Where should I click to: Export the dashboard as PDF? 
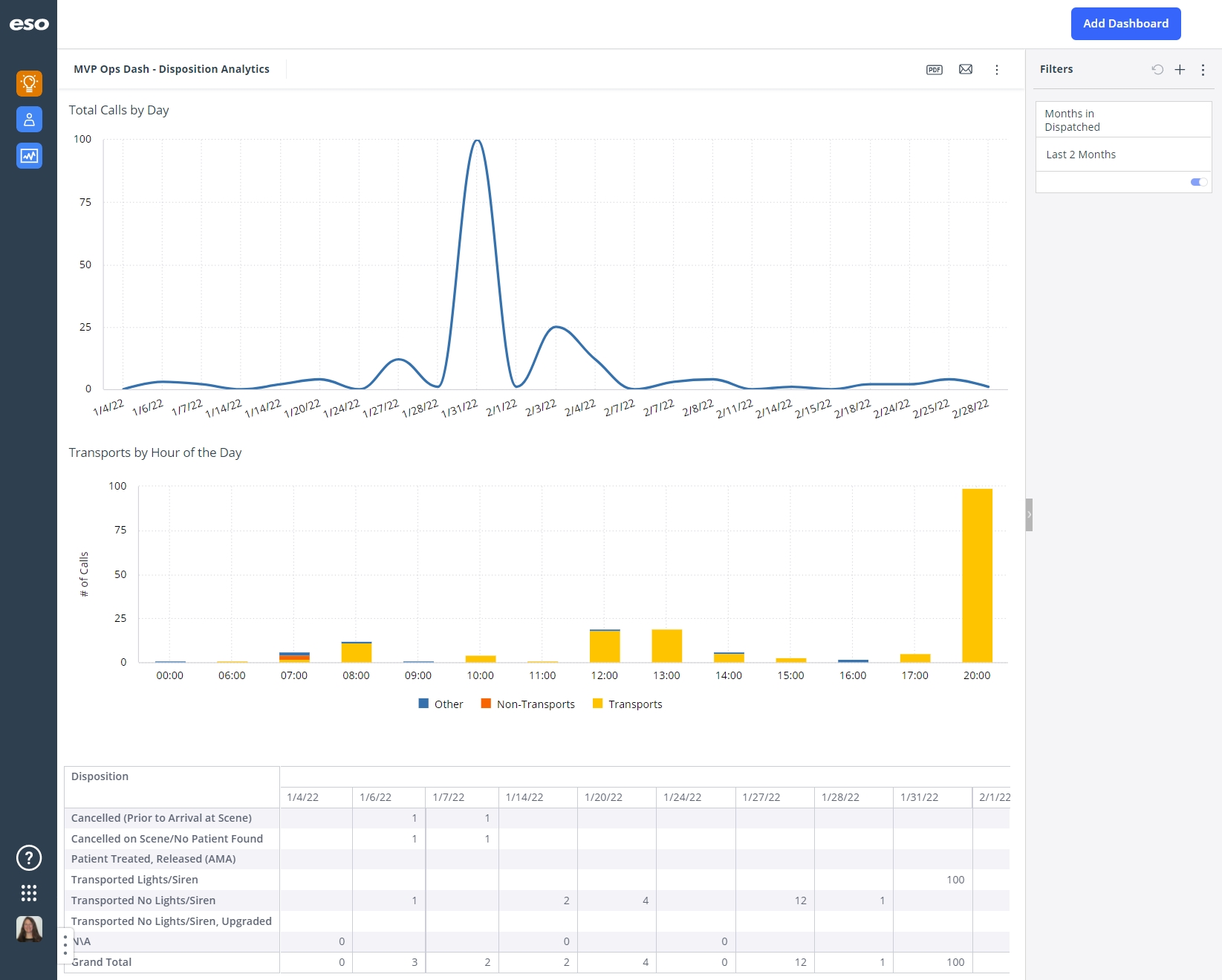[x=934, y=69]
